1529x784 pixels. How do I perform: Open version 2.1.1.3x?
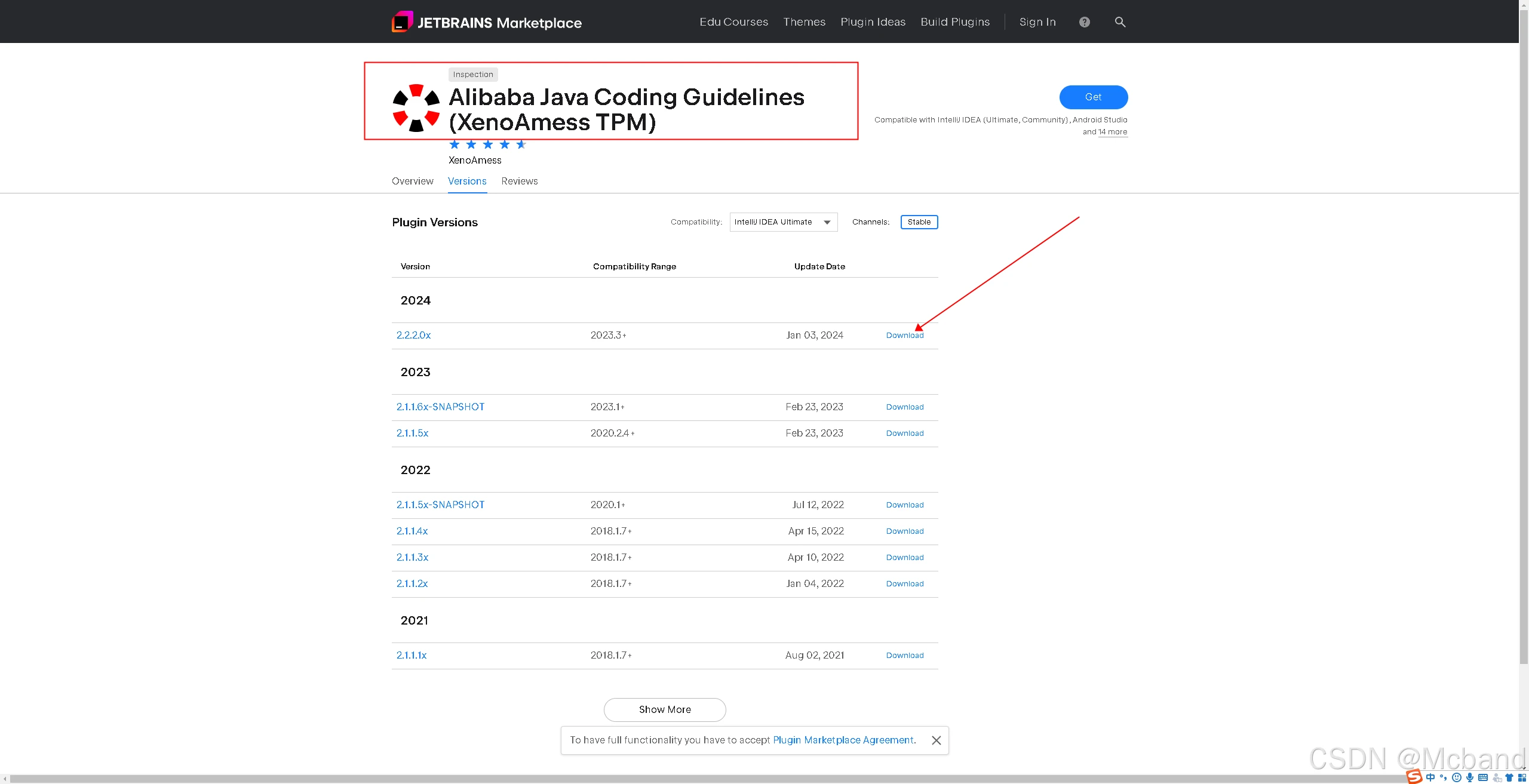tap(412, 557)
